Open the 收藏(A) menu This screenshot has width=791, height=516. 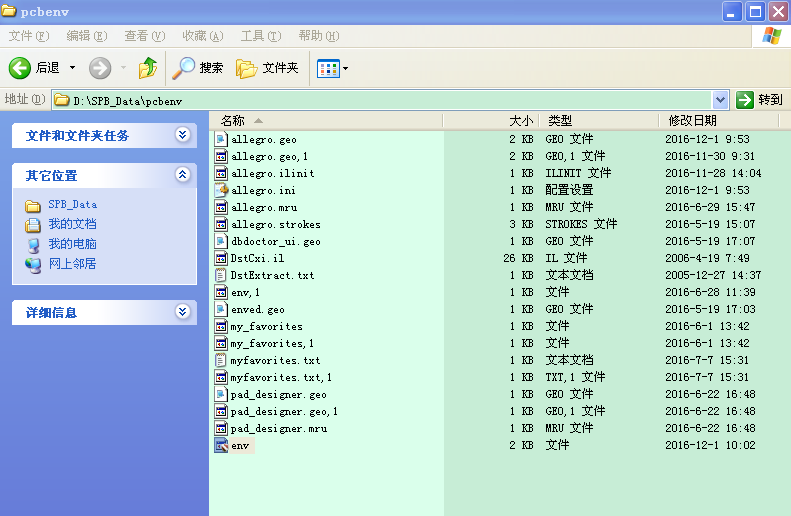pos(203,36)
